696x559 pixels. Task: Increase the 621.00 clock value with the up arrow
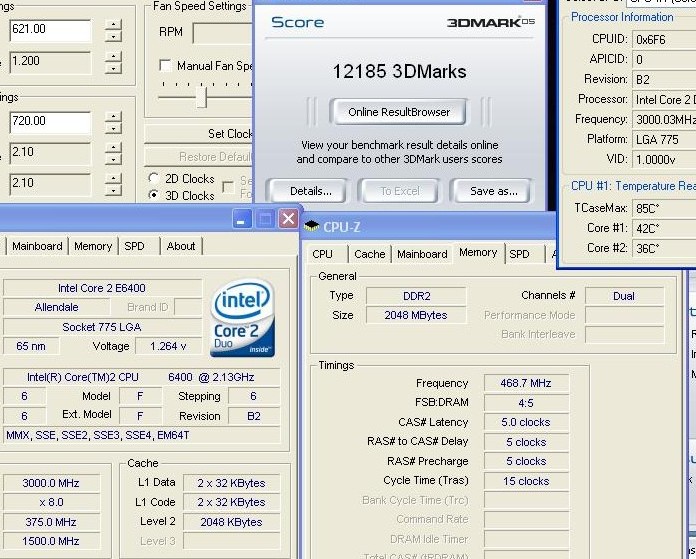[114, 25]
